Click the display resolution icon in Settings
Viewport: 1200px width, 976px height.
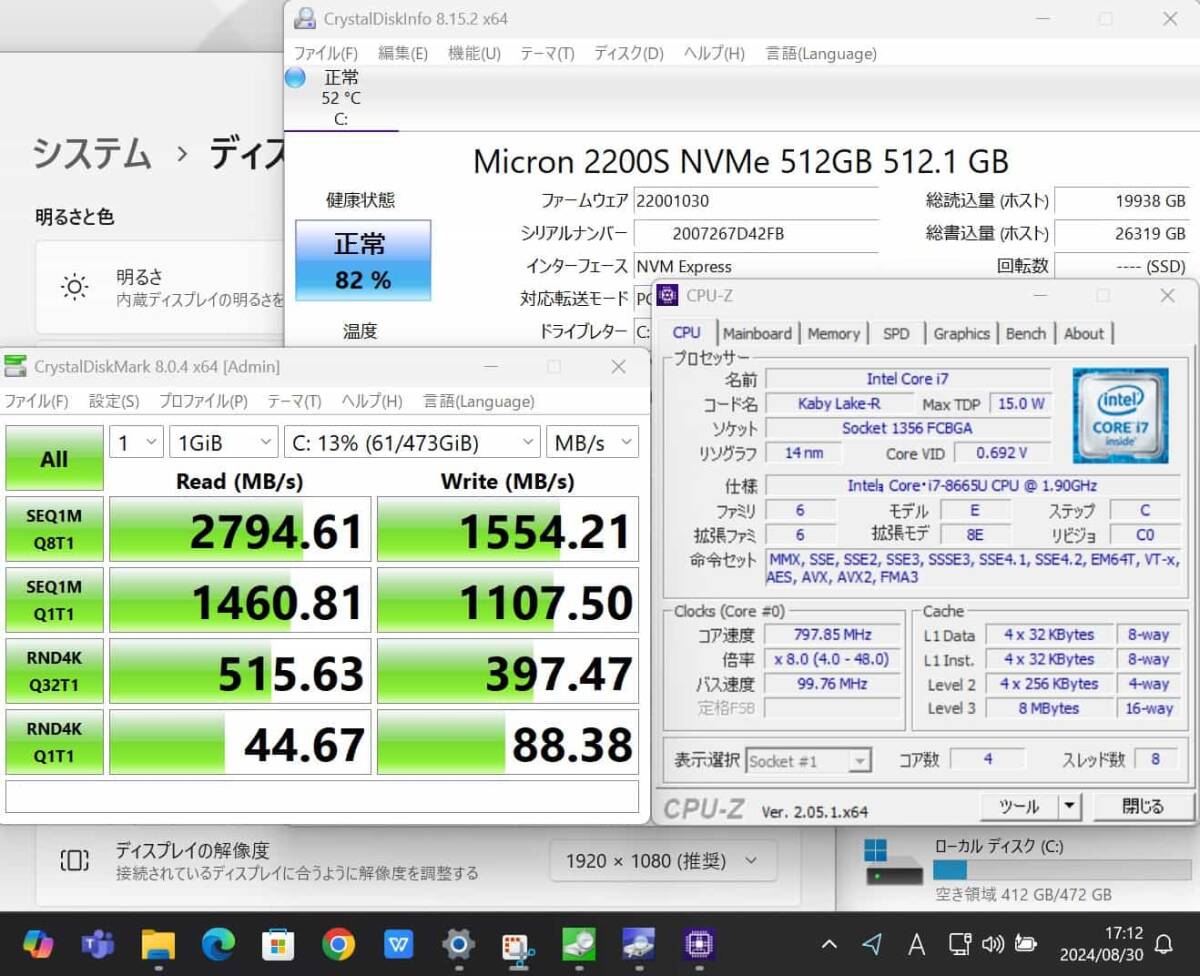click(75, 860)
